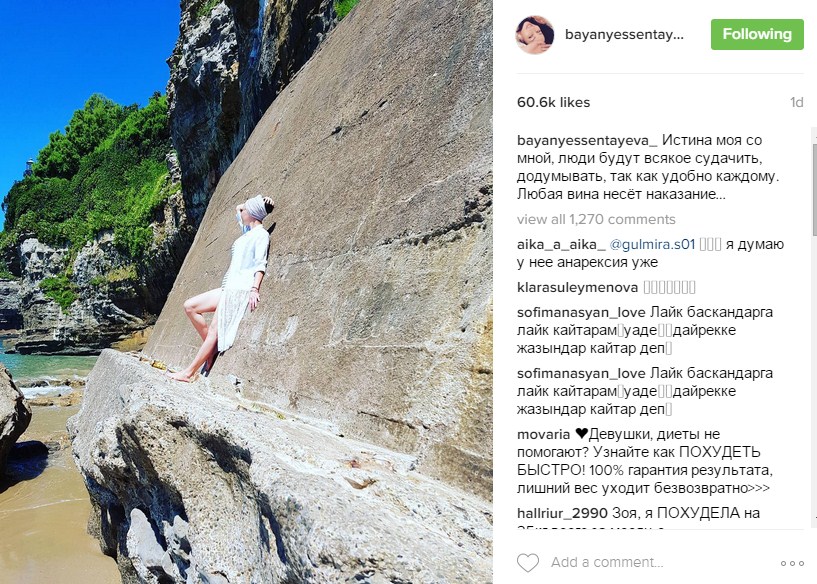
Task: Open the @gulmira.s01 mention link
Action: pyautogui.click(x=652, y=244)
